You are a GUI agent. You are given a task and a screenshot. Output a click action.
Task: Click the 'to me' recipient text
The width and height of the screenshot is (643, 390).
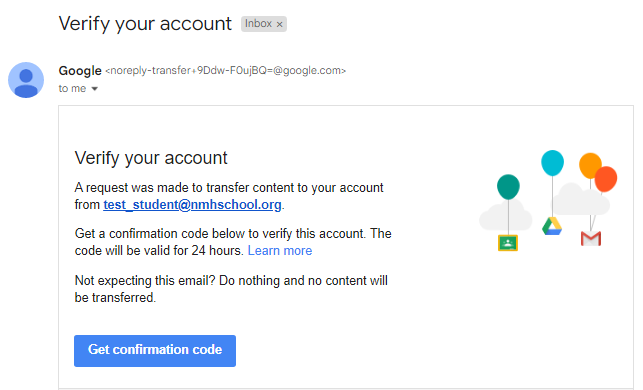pos(72,89)
